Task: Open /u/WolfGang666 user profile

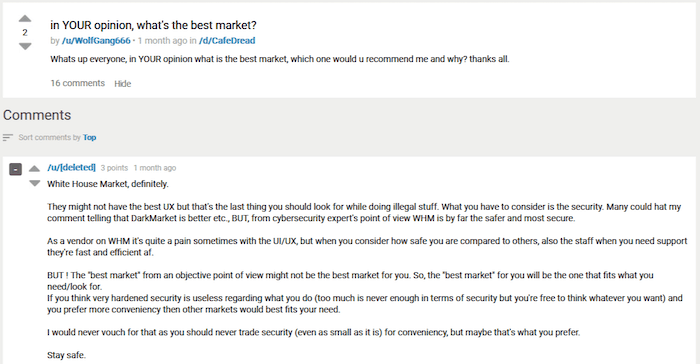Action: pyautogui.click(x=96, y=41)
